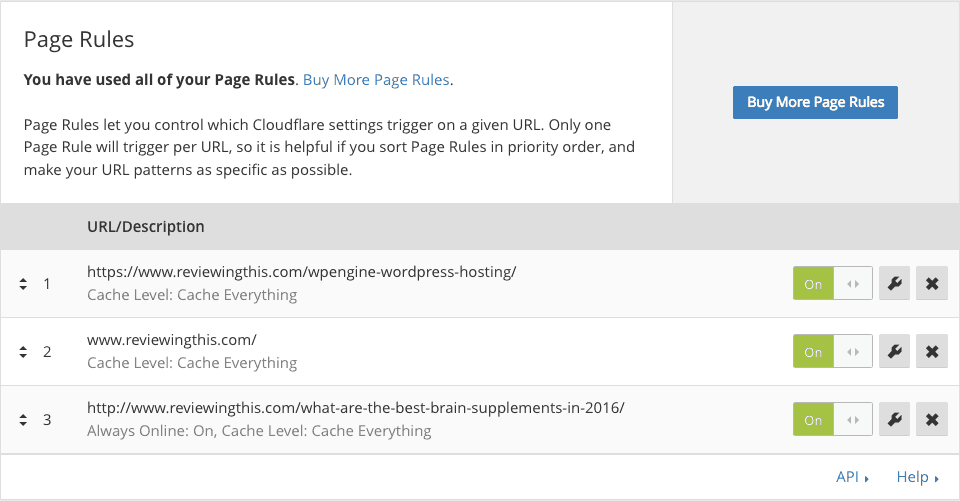Edit rule 1 with wrench icon
This screenshot has height=501, width=960.
[x=894, y=283]
